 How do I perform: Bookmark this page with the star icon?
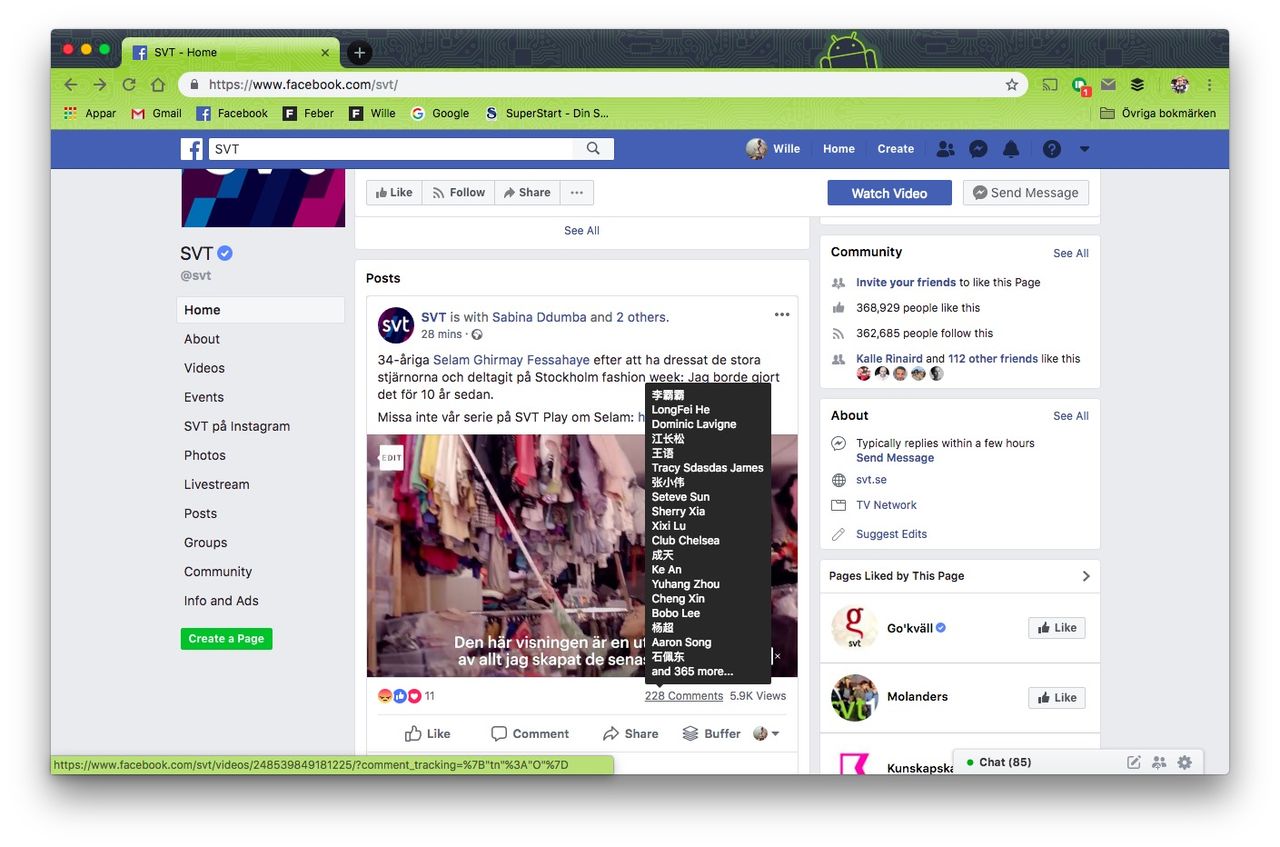tap(1012, 85)
